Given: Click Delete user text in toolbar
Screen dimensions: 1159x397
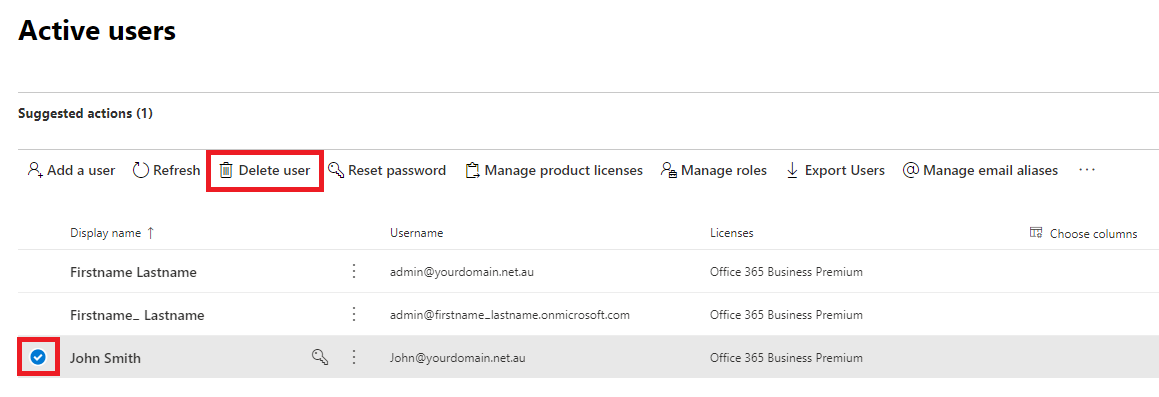Looking at the screenshot, I should click(274, 170).
